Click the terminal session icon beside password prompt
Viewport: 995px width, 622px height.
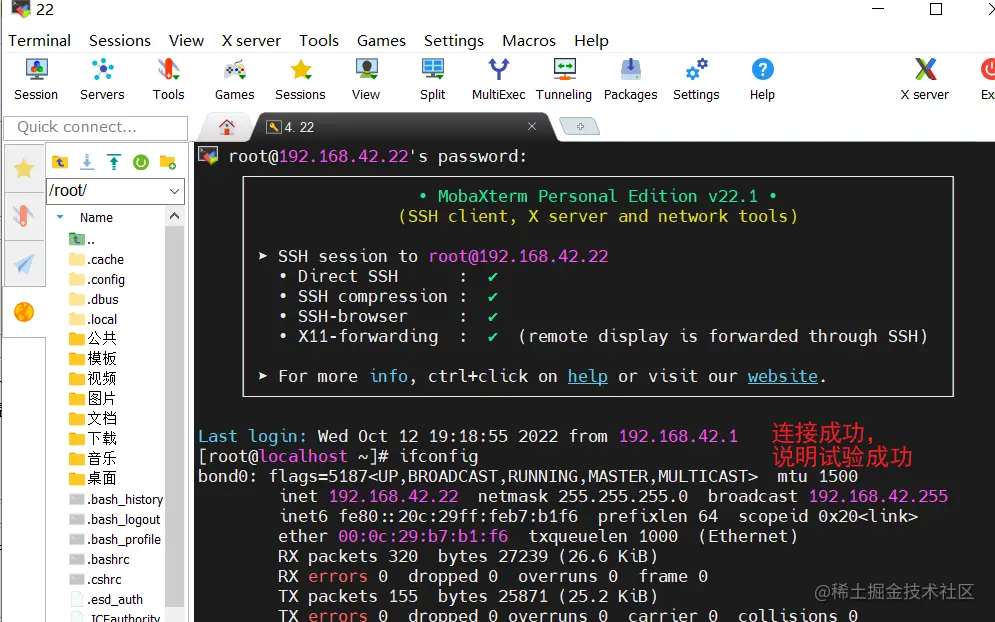pos(208,155)
